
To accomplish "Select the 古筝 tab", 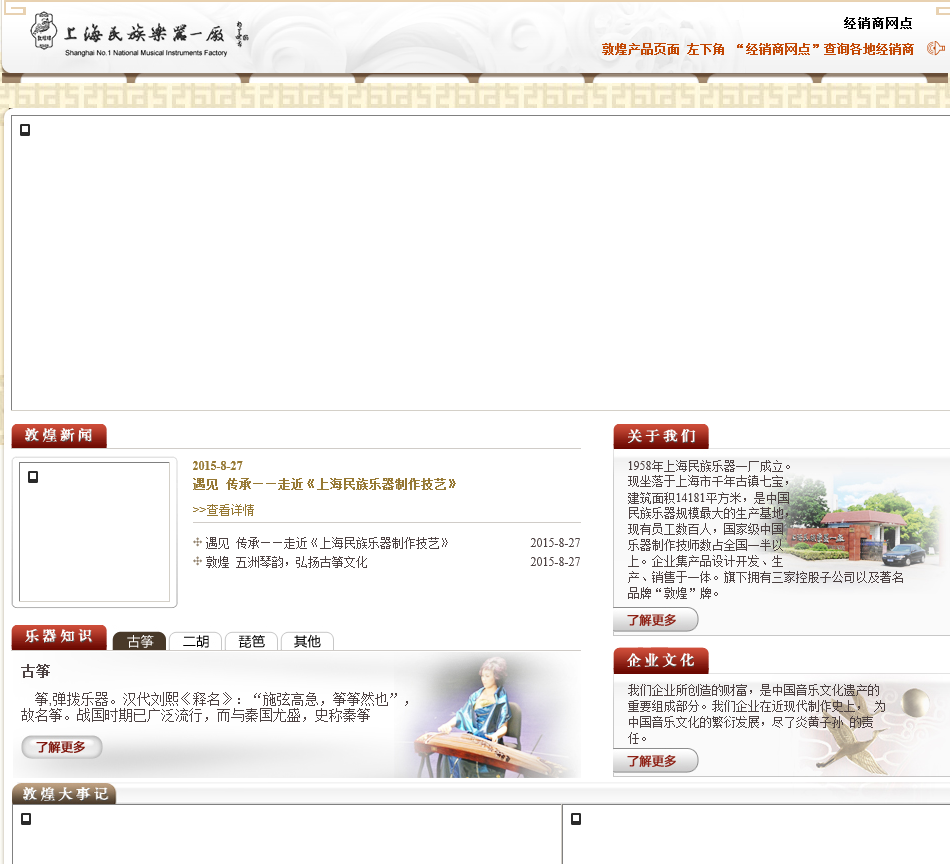I will coord(139,641).
